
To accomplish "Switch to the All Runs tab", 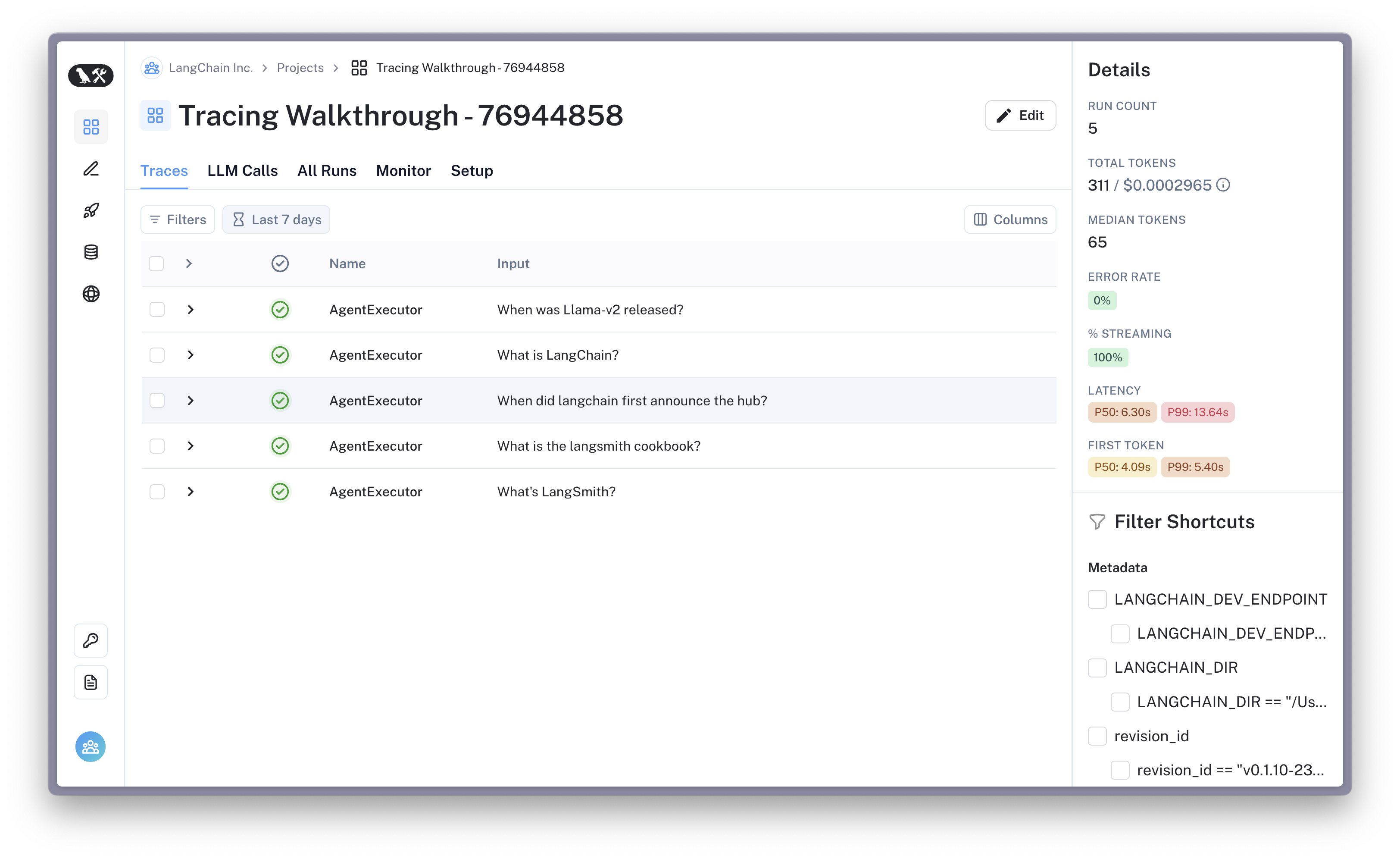I will coord(327,170).
